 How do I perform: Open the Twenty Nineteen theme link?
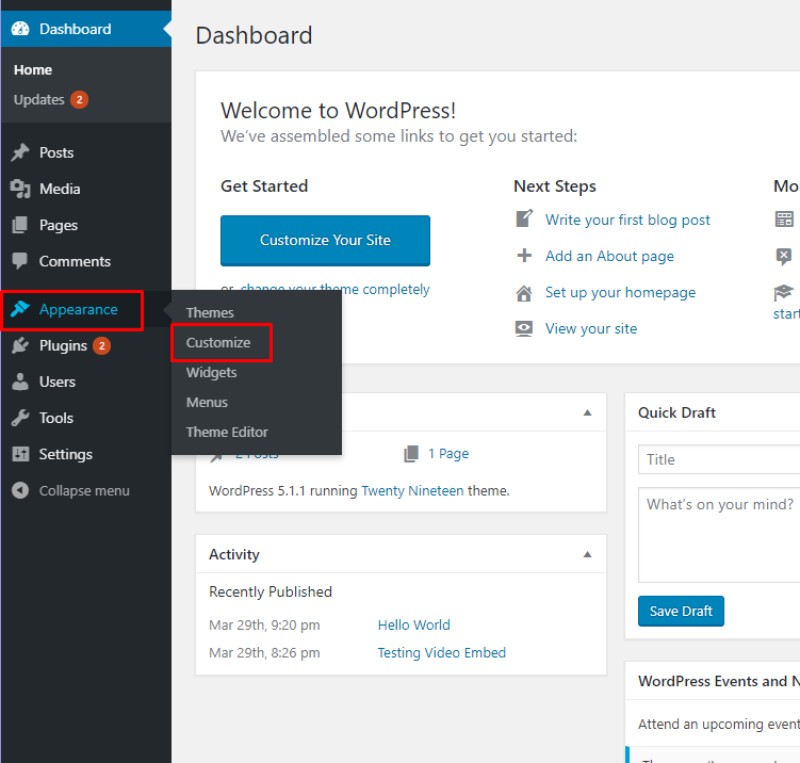(x=412, y=490)
